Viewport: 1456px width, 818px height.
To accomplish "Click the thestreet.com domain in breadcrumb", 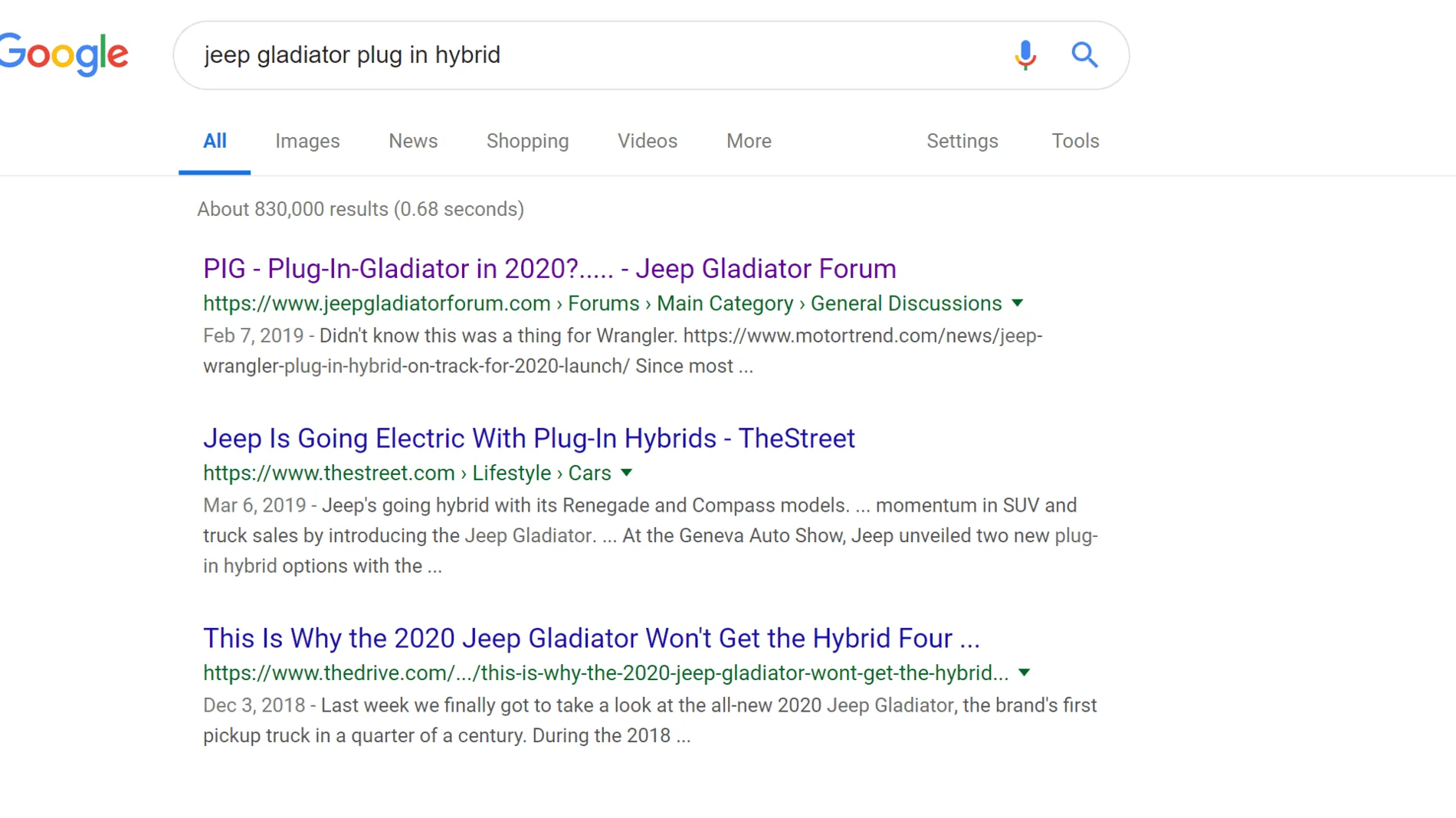I will pos(329,473).
